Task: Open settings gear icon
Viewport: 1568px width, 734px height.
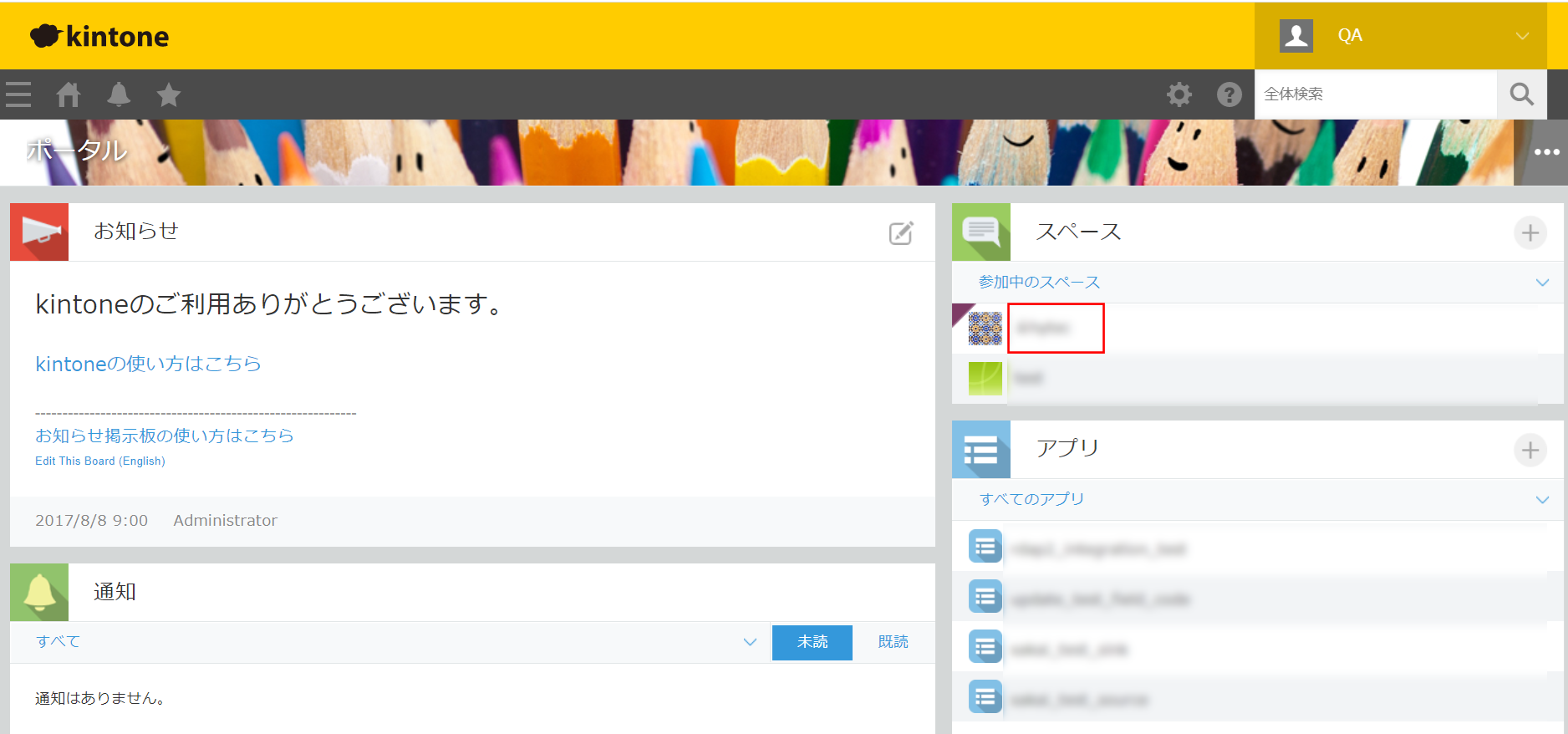Action: (x=1179, y=94)
